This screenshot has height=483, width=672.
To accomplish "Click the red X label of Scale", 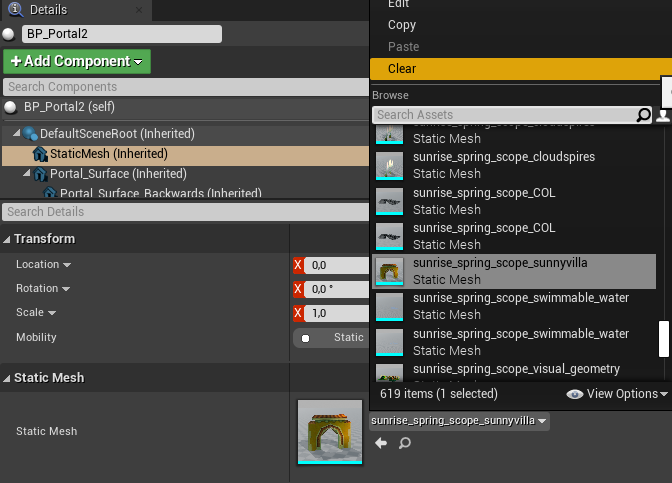I will pos(298,313).
